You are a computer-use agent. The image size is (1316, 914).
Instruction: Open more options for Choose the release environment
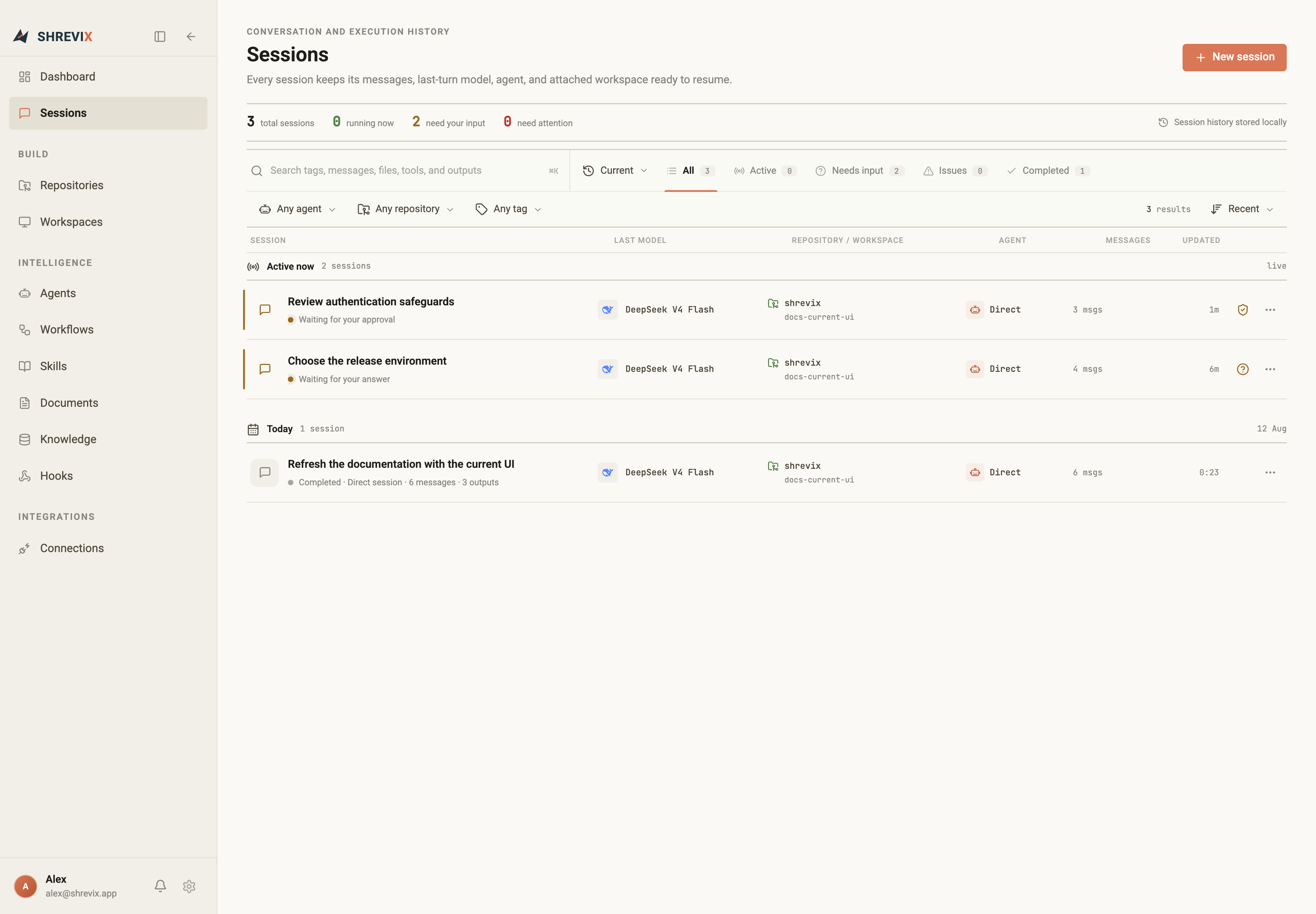coord(1270,369)
